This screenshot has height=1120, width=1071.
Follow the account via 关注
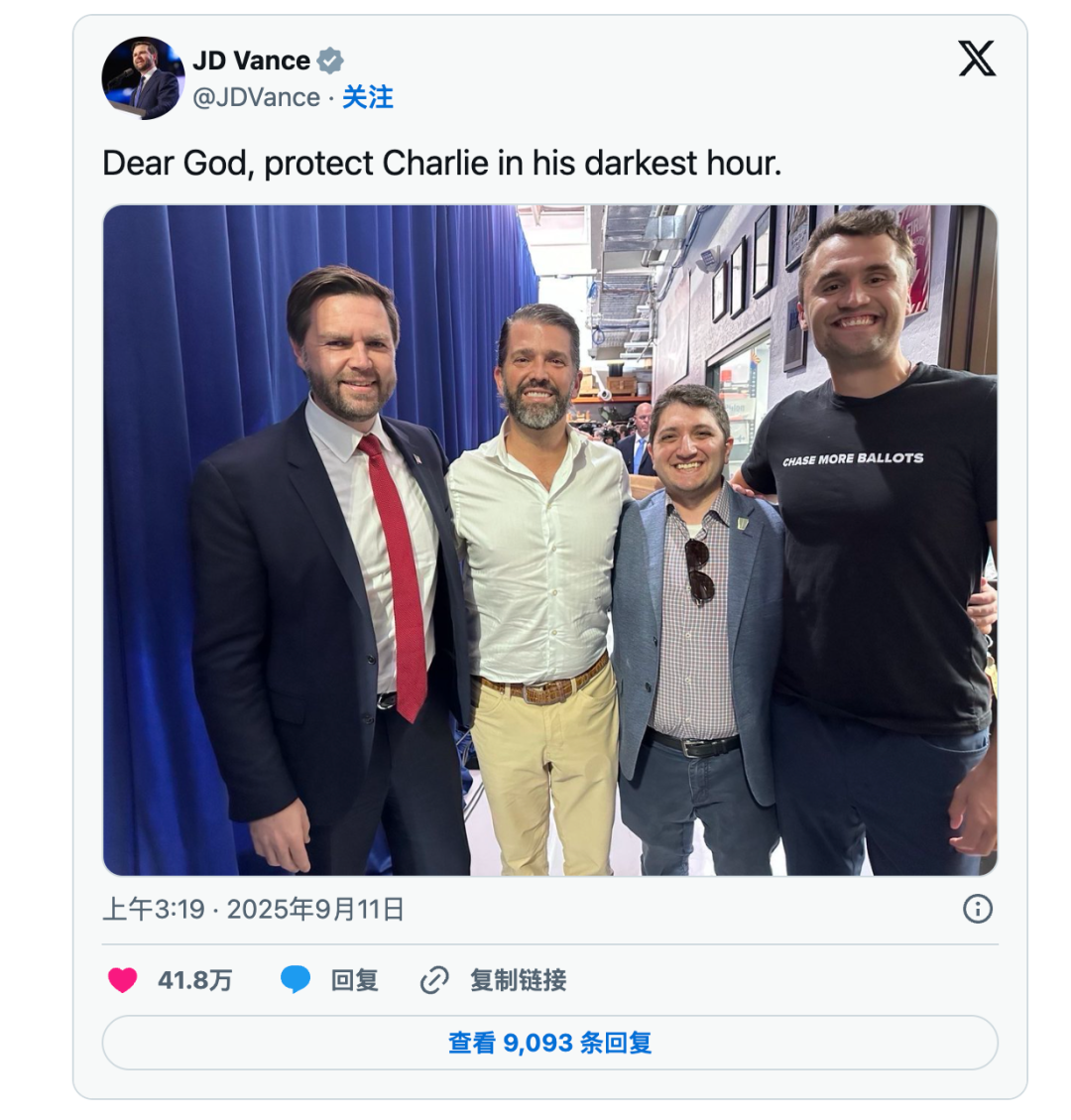pos(368,97)
